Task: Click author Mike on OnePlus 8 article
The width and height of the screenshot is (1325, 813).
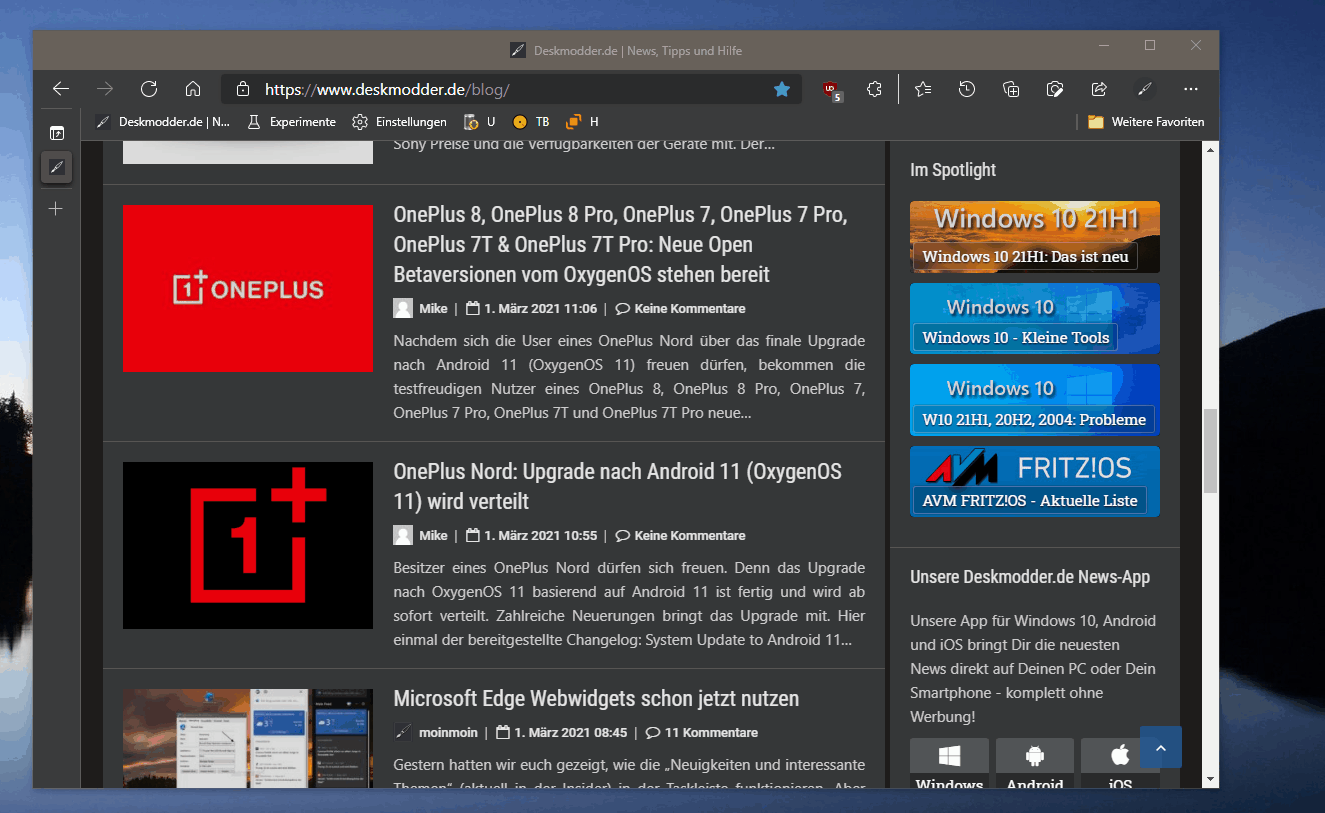Action: pyautogui.click(x=433, y=309)
